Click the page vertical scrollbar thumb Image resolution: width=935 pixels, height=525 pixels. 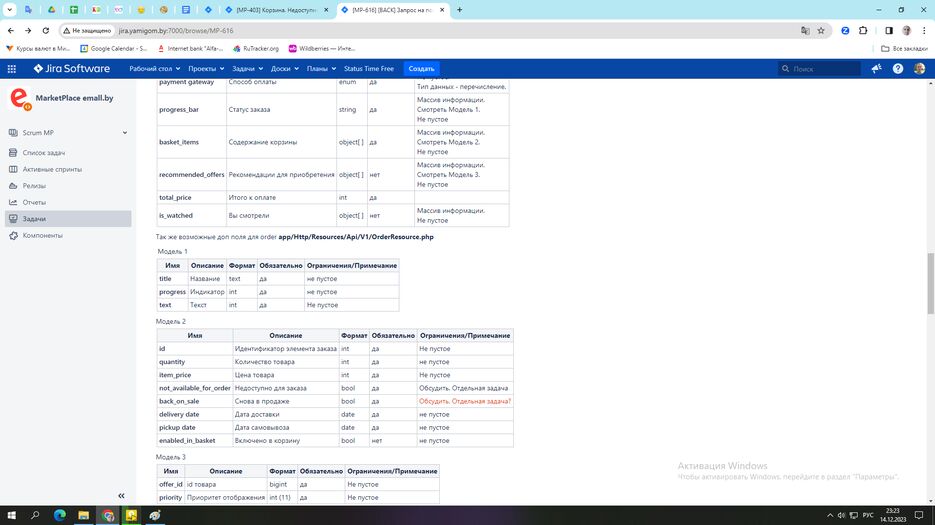pyautogui.click(x=931, y=283)
